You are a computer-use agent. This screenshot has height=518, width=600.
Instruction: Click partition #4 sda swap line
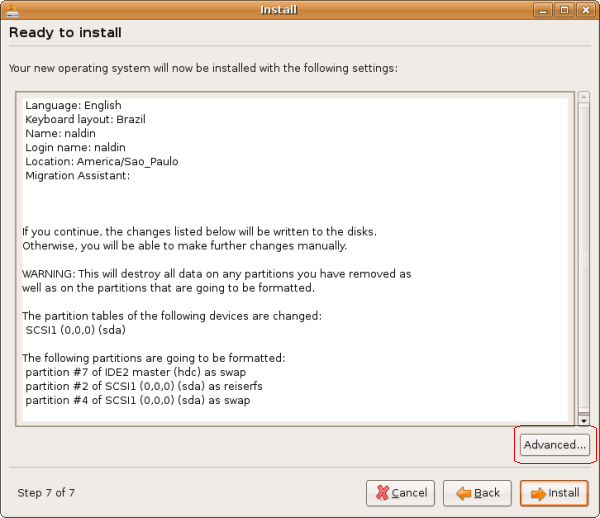pos(138,400)
